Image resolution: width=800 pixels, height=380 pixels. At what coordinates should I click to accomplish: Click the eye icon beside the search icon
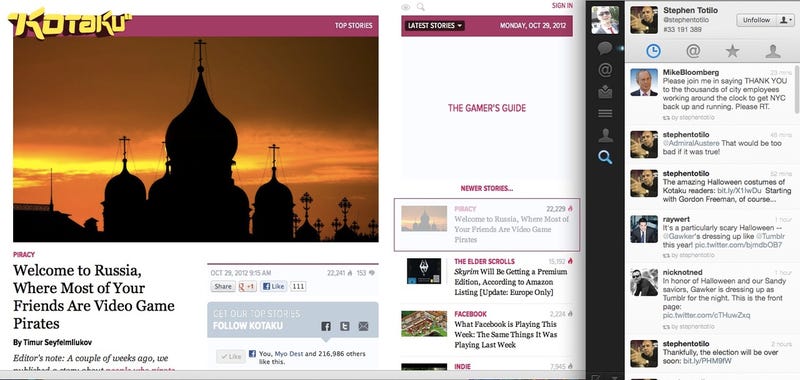tap(406, 7)
